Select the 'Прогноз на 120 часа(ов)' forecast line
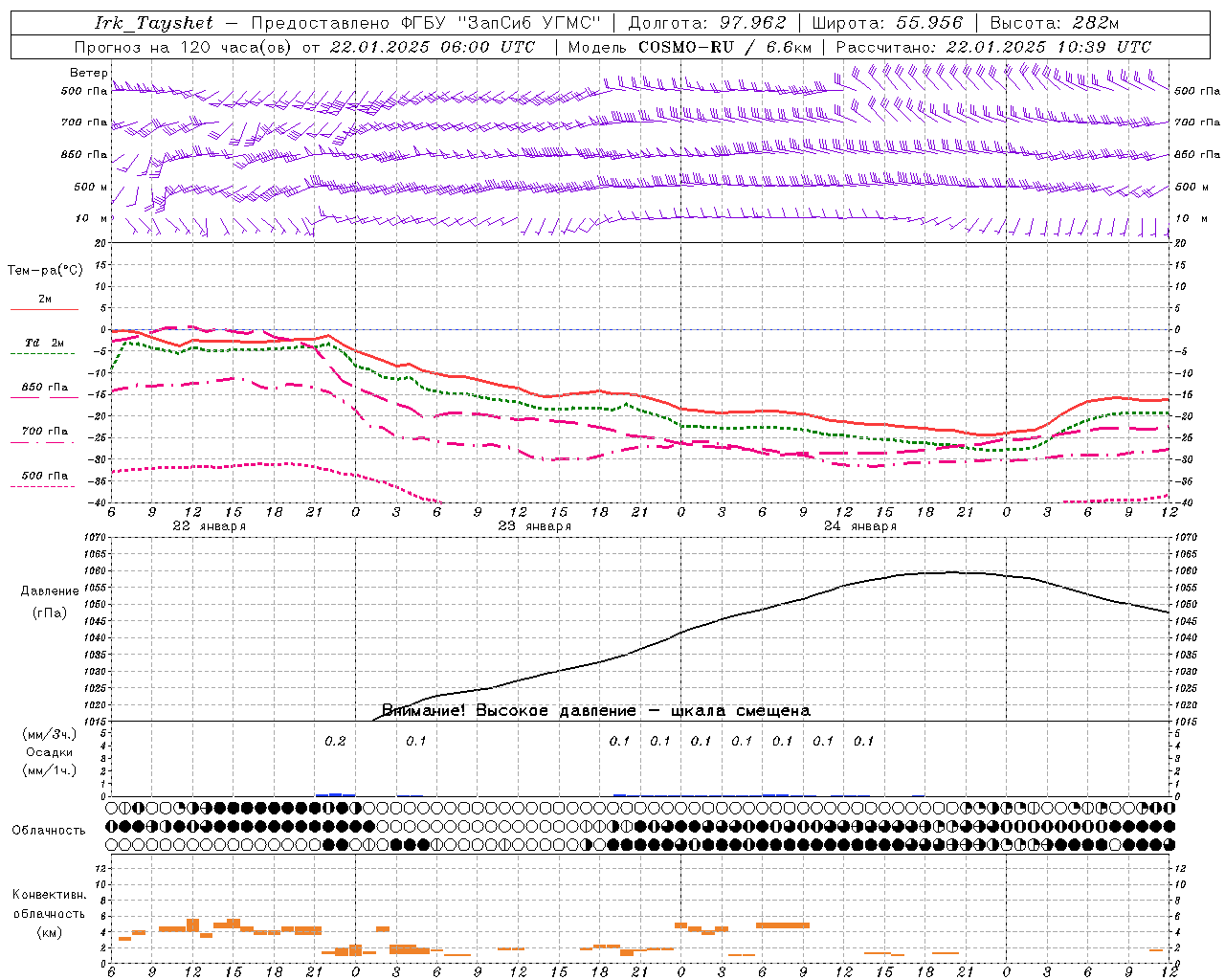 pos(184,47)
